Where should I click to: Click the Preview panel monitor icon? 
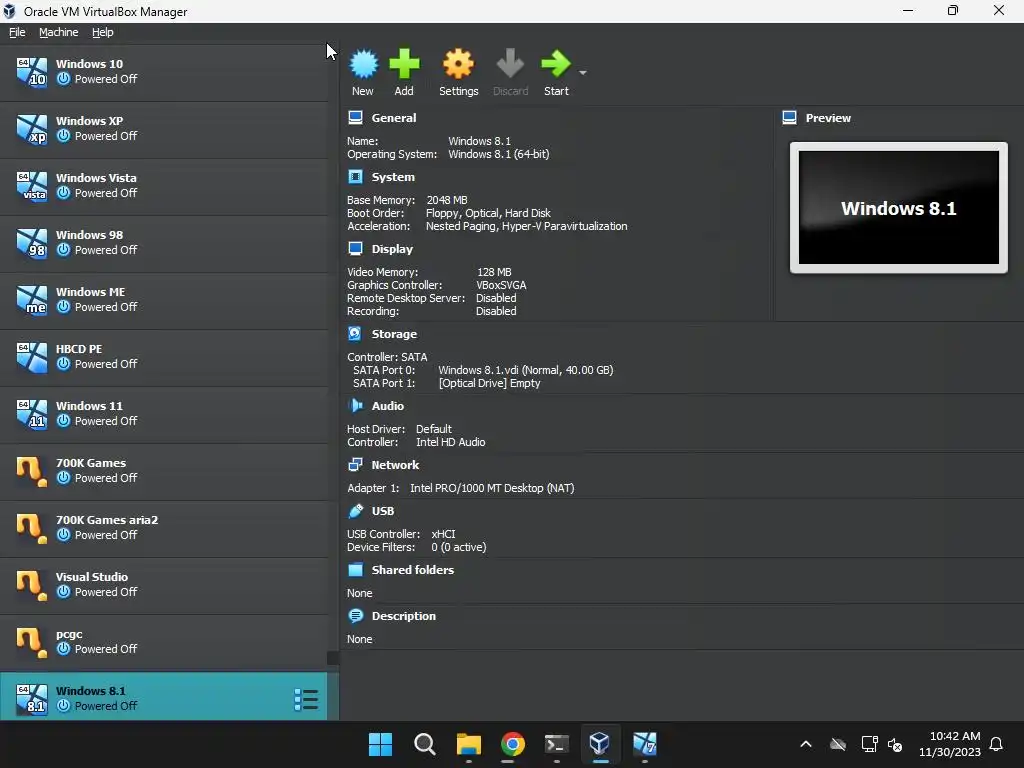[790, 118]
